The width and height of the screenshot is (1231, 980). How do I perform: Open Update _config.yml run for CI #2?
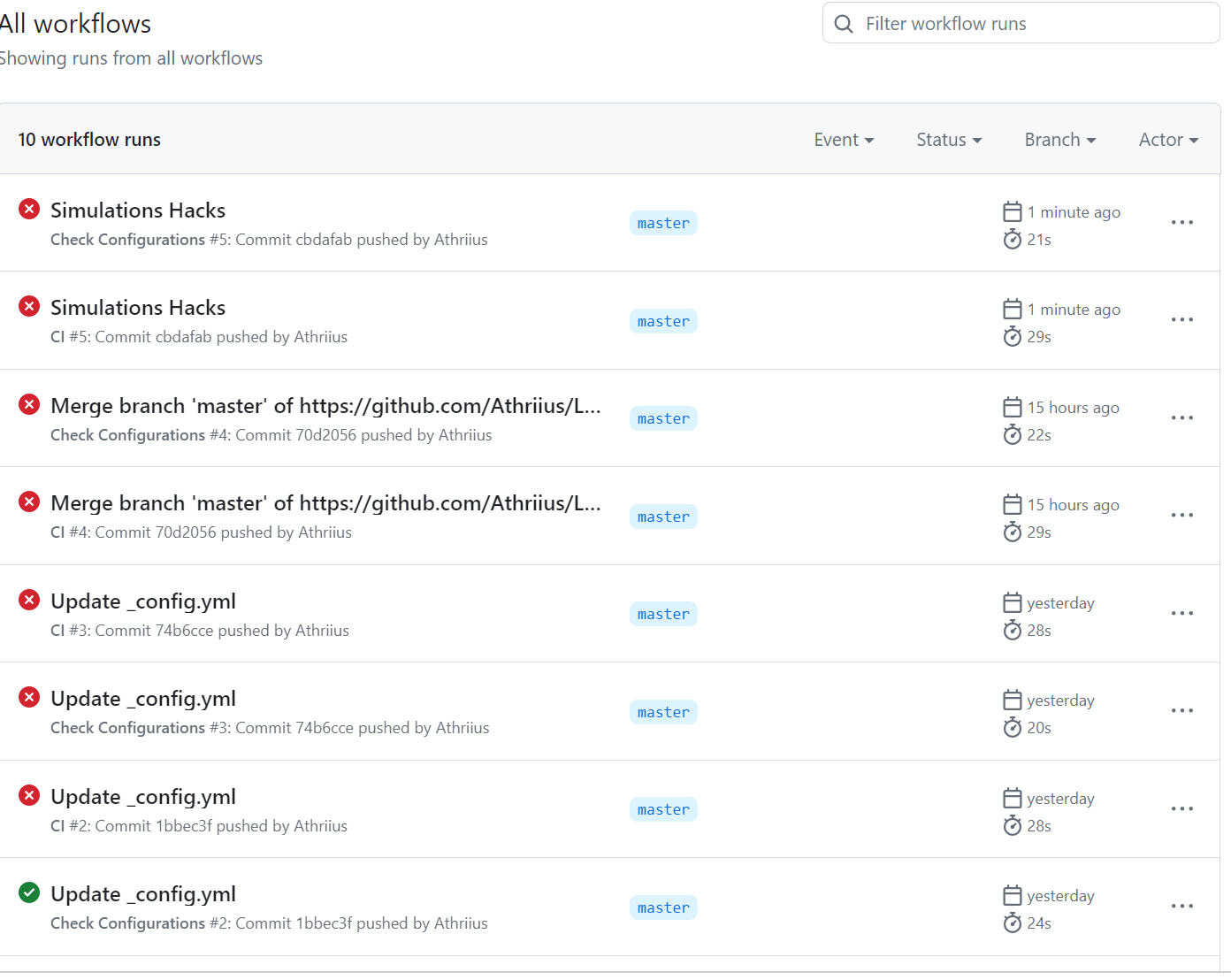click(143, 797)
